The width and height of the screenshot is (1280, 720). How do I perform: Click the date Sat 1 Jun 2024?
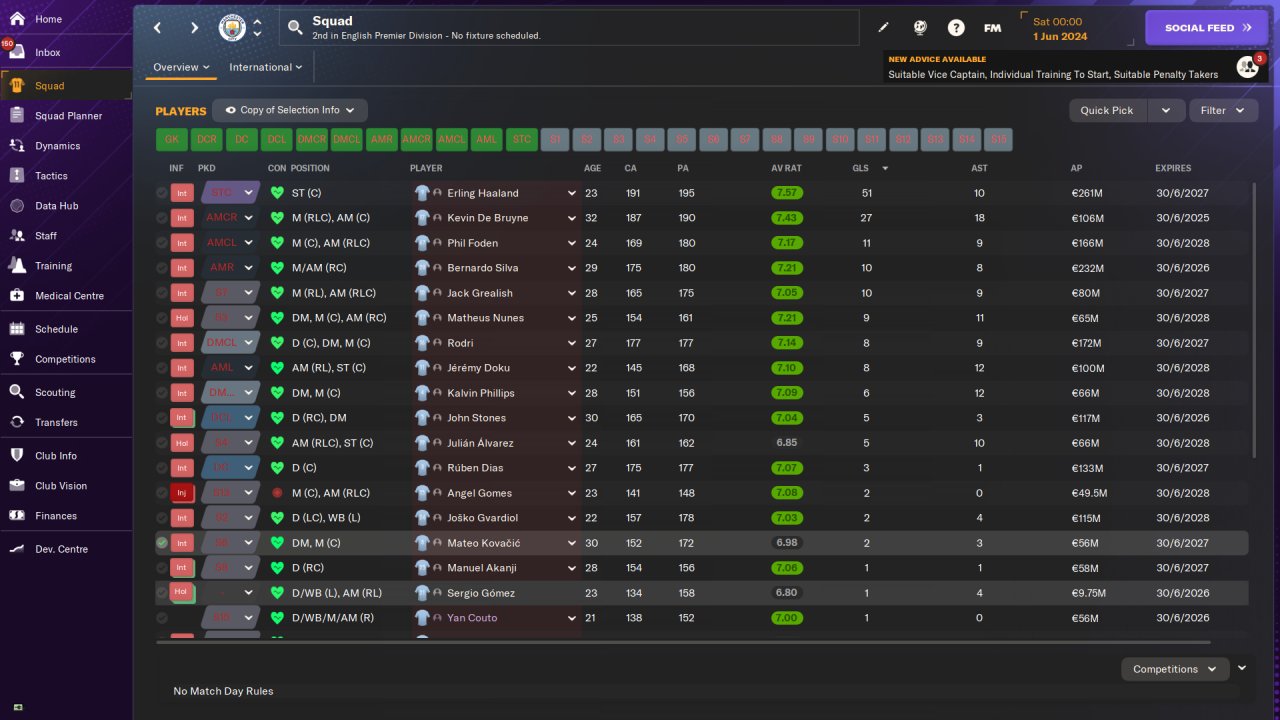[1059, 29]
